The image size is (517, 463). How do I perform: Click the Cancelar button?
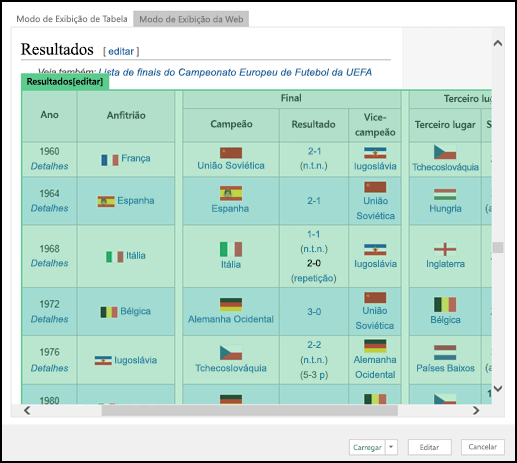482,447
